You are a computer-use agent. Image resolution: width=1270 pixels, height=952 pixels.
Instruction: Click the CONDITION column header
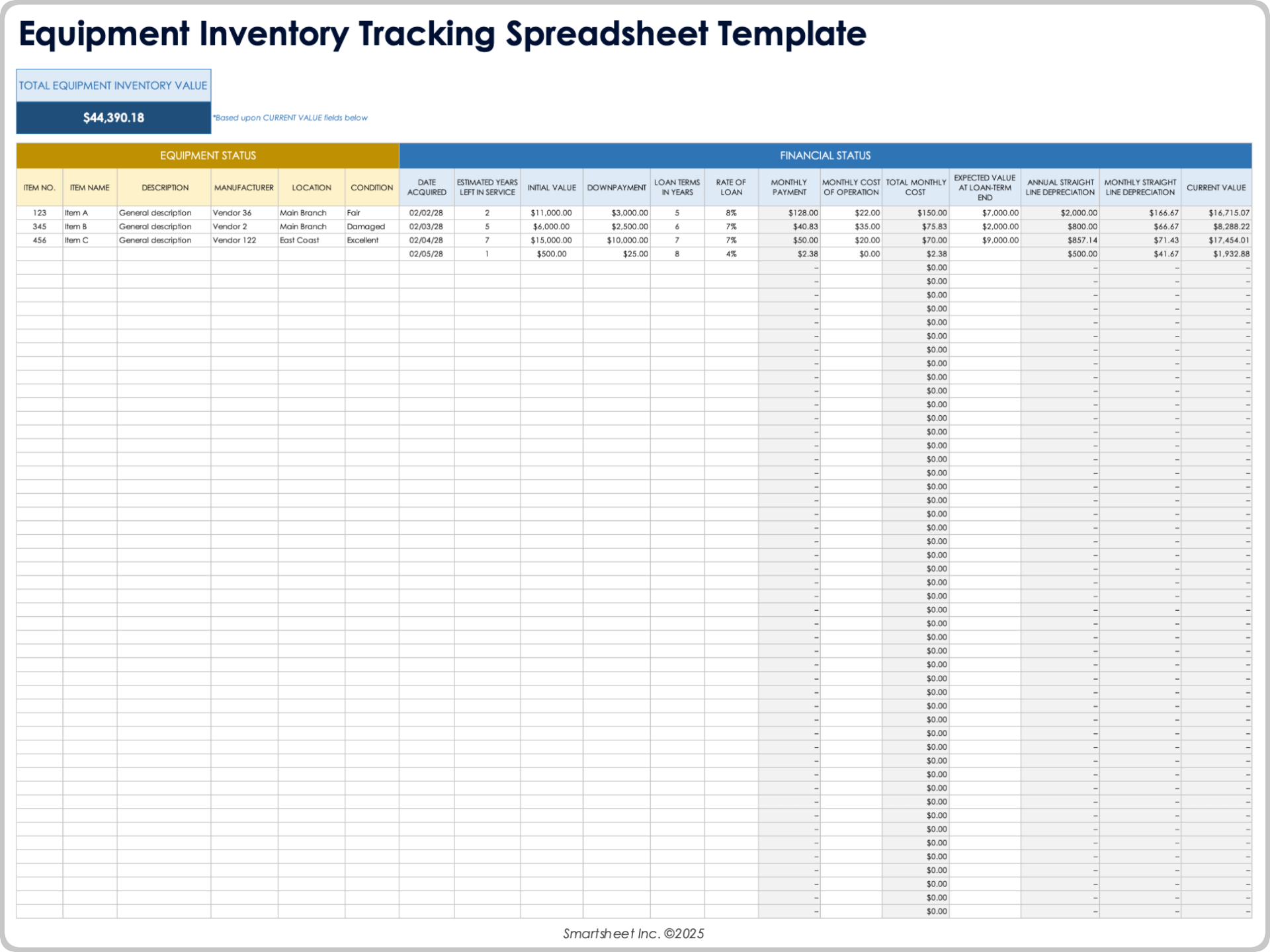pyautogui.click(x=371, y=188)
